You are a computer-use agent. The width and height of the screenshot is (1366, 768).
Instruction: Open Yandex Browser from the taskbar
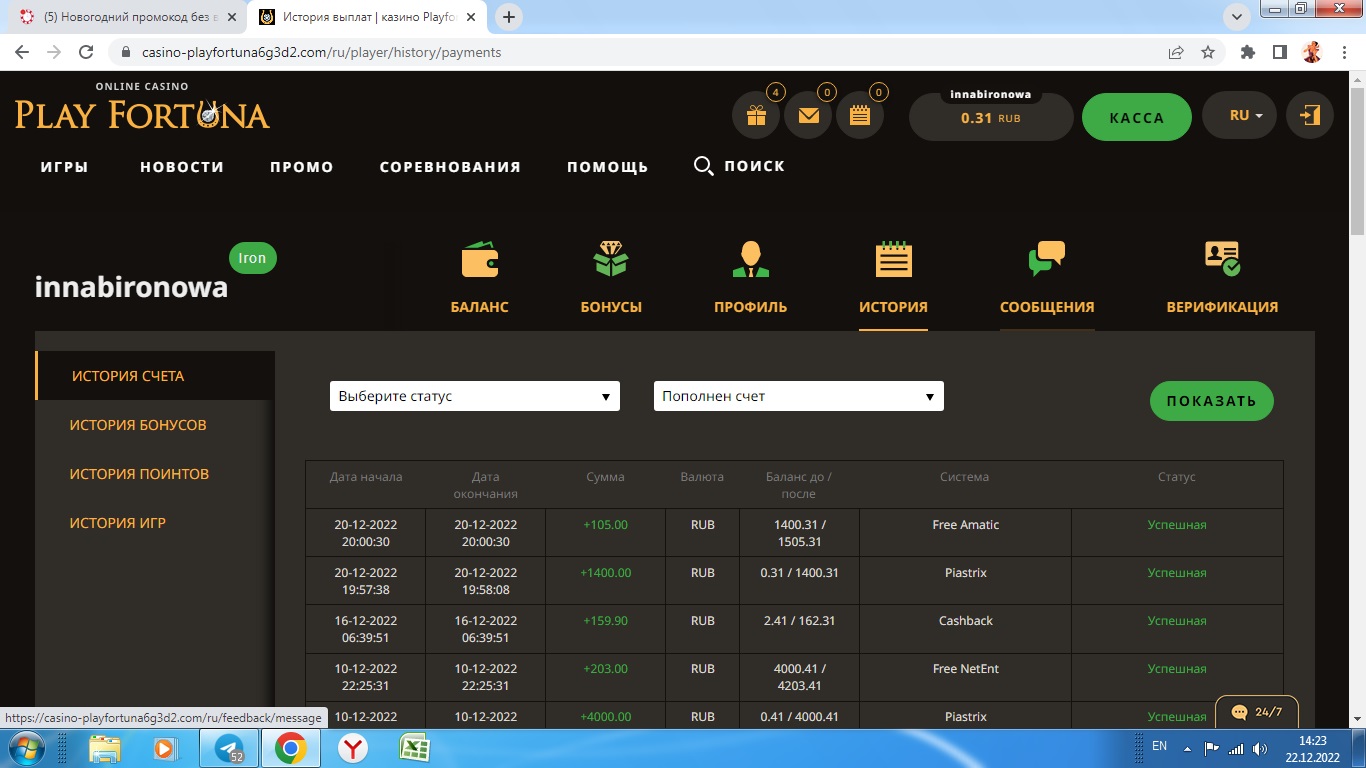click(352, 748)
